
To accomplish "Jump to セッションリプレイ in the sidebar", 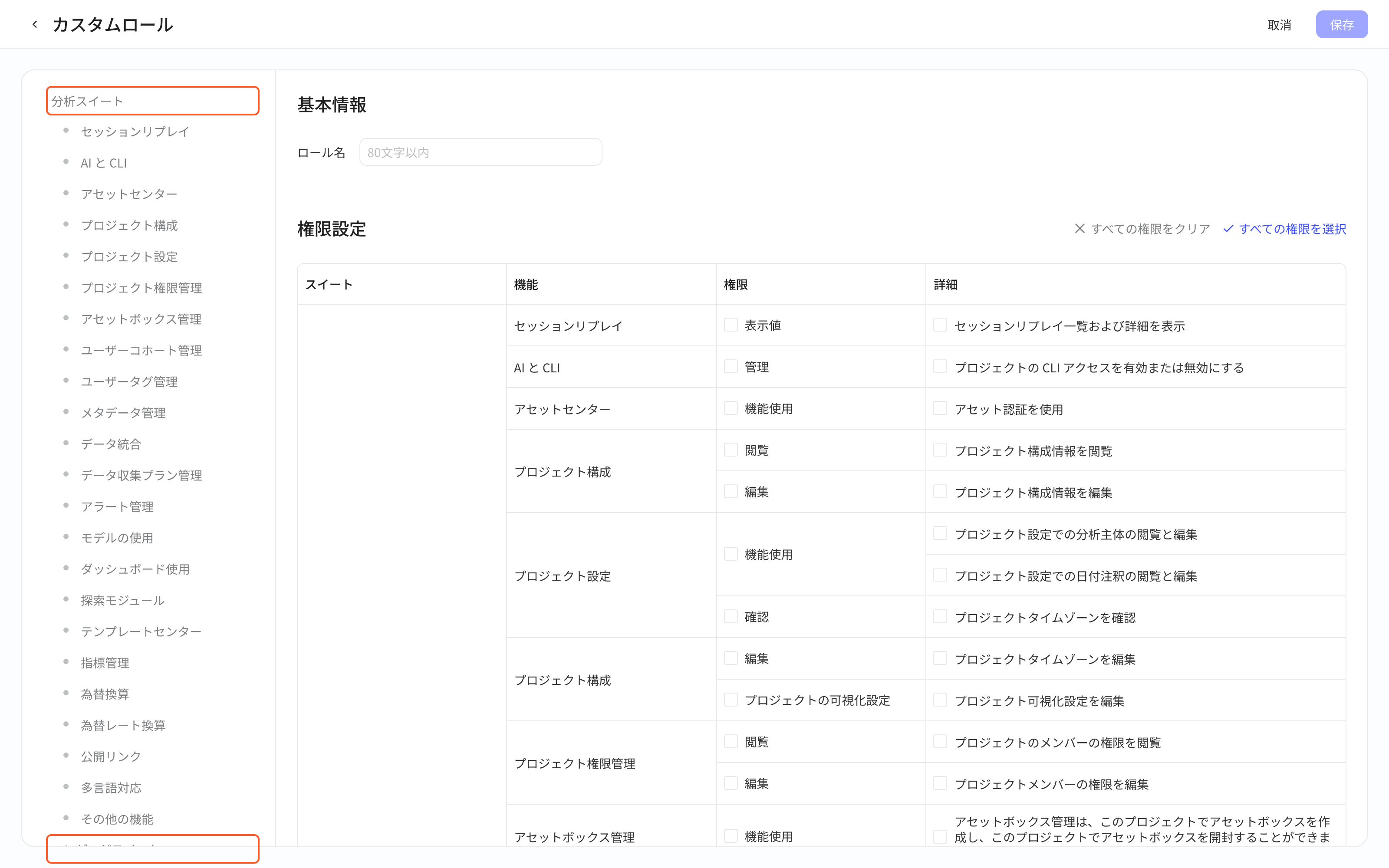I will click(135, 132).
